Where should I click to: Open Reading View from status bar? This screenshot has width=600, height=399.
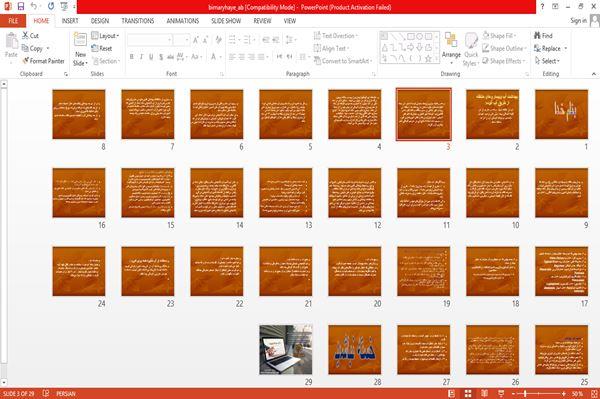[x=484, y=394]
